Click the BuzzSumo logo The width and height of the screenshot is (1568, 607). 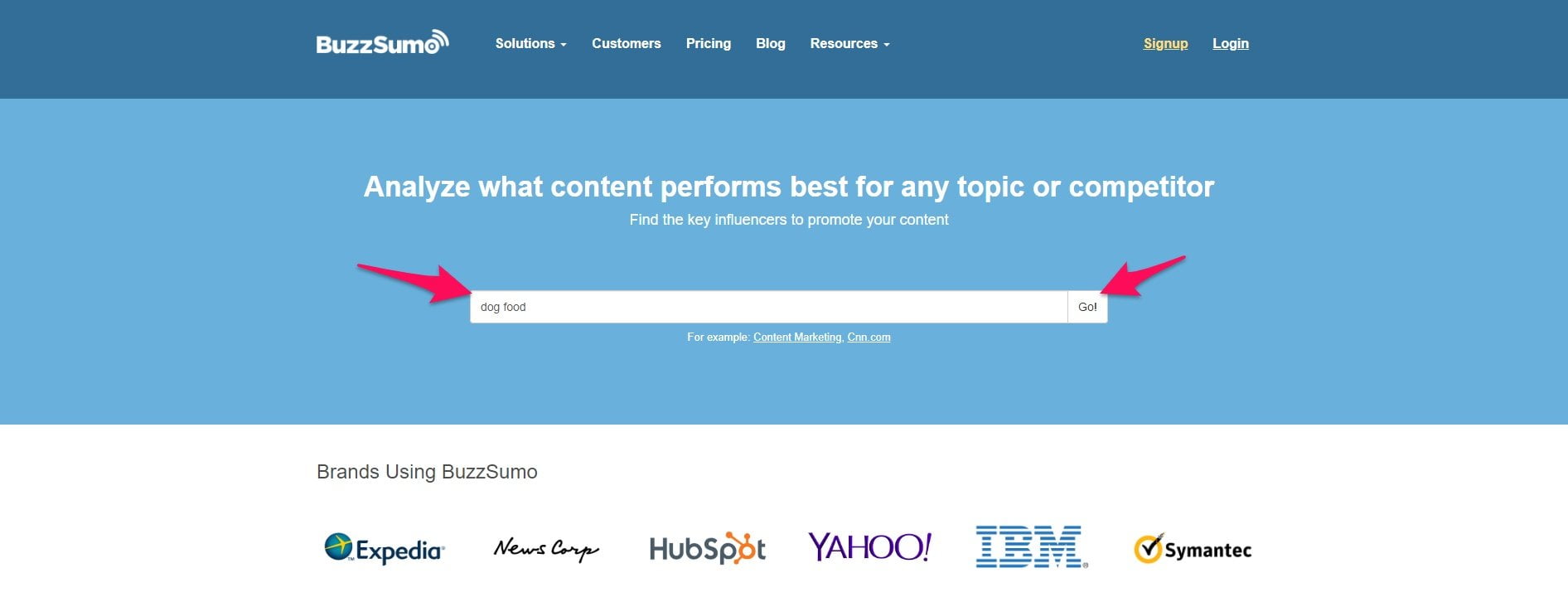click(382, 42)
